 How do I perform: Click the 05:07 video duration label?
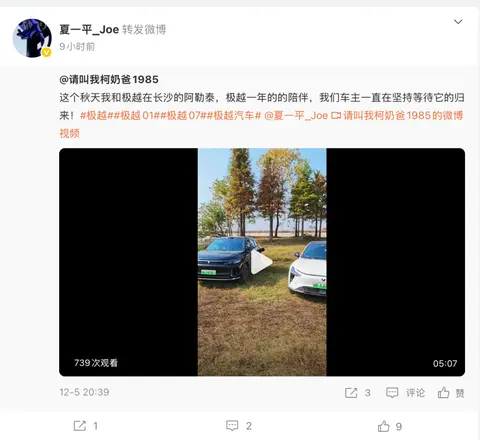[445, 363]
